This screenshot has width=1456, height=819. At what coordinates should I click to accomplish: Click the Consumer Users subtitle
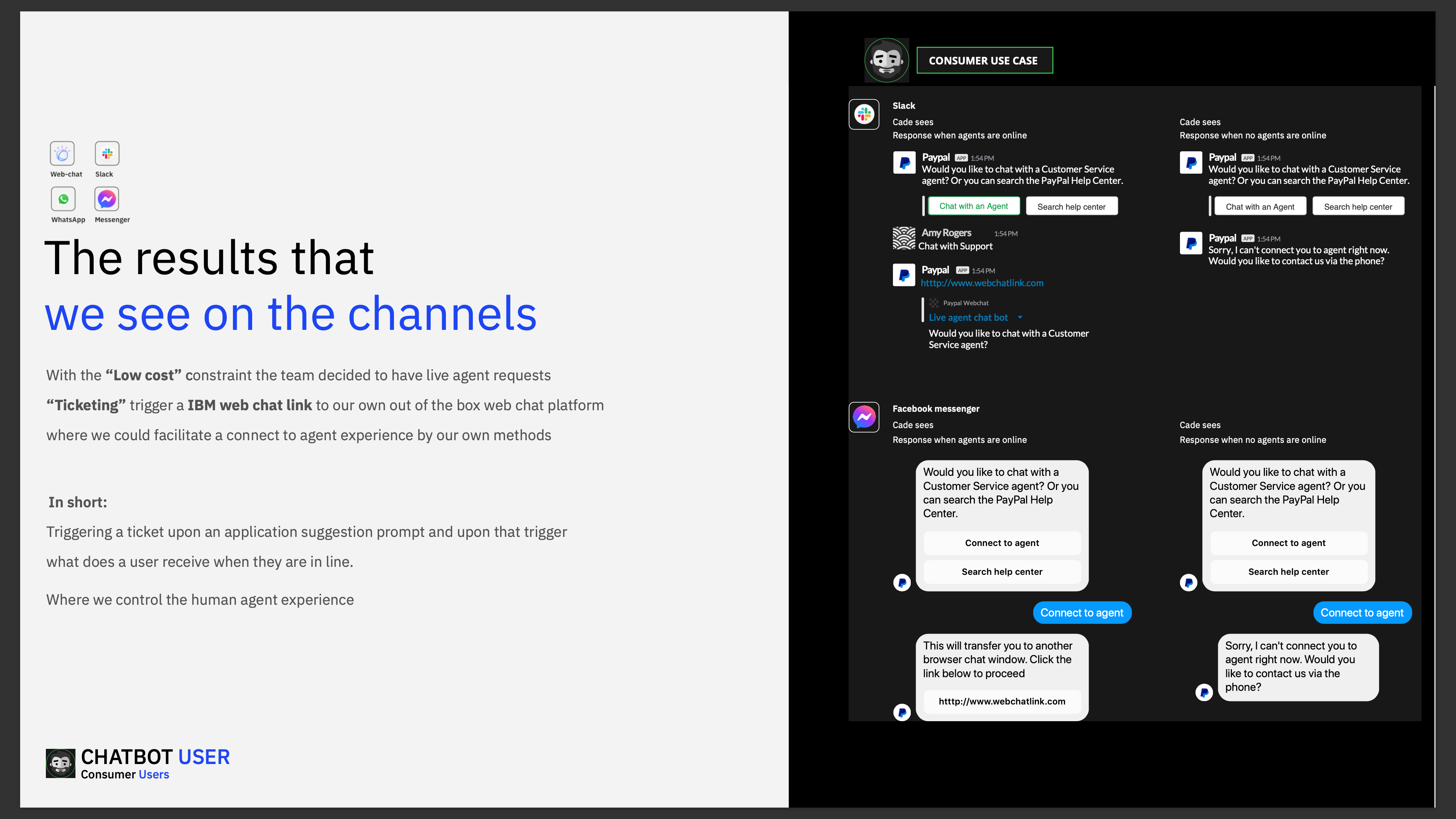point(125,775)
